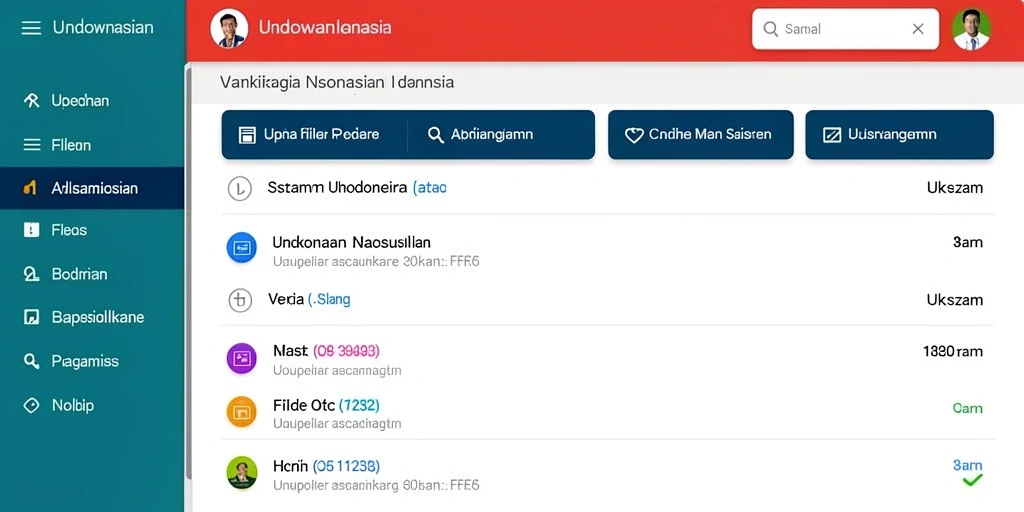
Task: Click Ukszam in Sstamm Uhodoneira row
Action: point(955,188)
